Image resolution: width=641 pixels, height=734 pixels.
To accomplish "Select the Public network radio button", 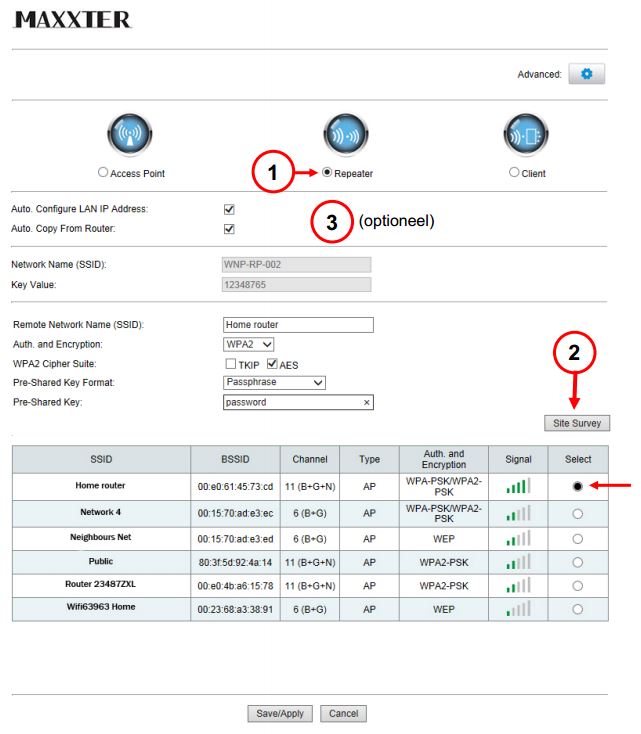I will (577, 562).
